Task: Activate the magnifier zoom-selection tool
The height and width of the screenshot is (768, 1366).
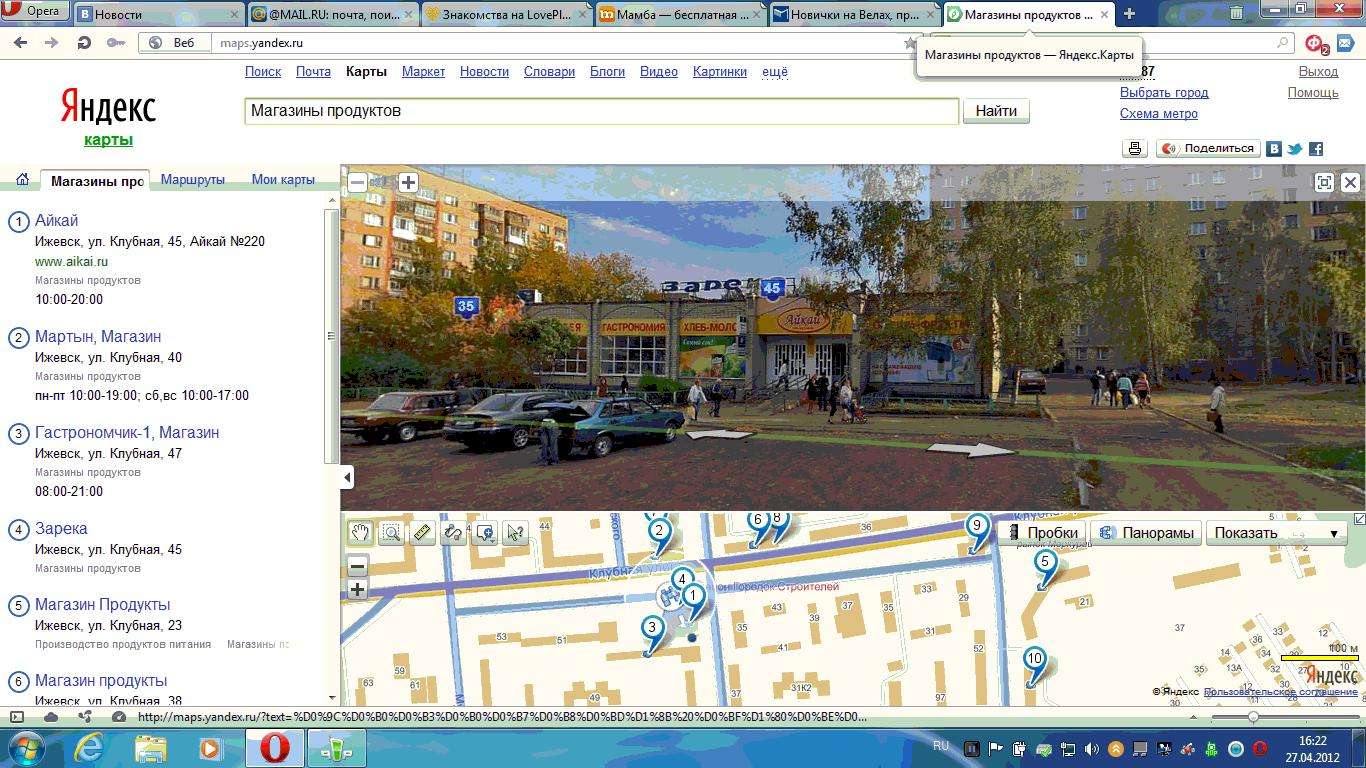Action: pos(391,533)
